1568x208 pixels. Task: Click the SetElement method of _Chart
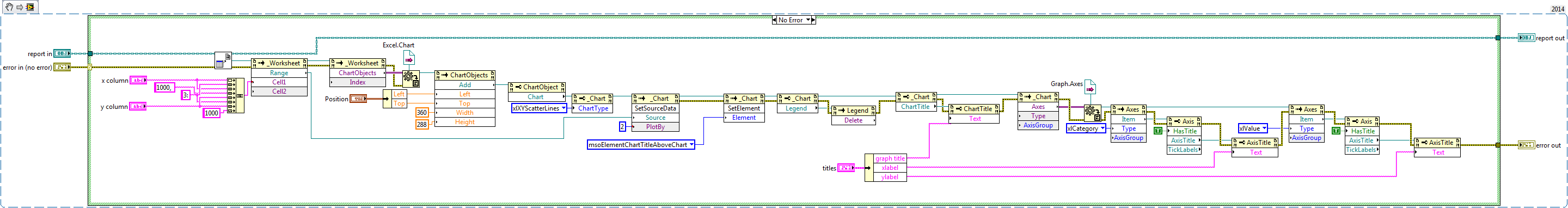point(744,108)
